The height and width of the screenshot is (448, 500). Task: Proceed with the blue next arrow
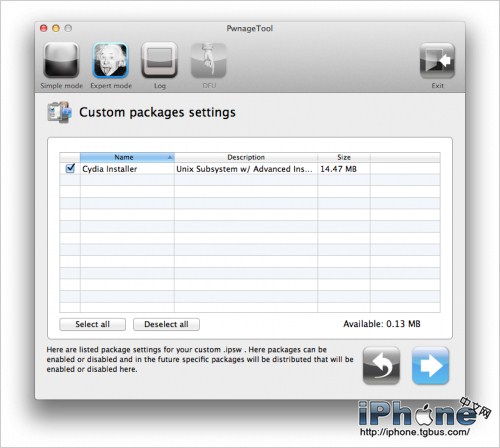[430, 366]
